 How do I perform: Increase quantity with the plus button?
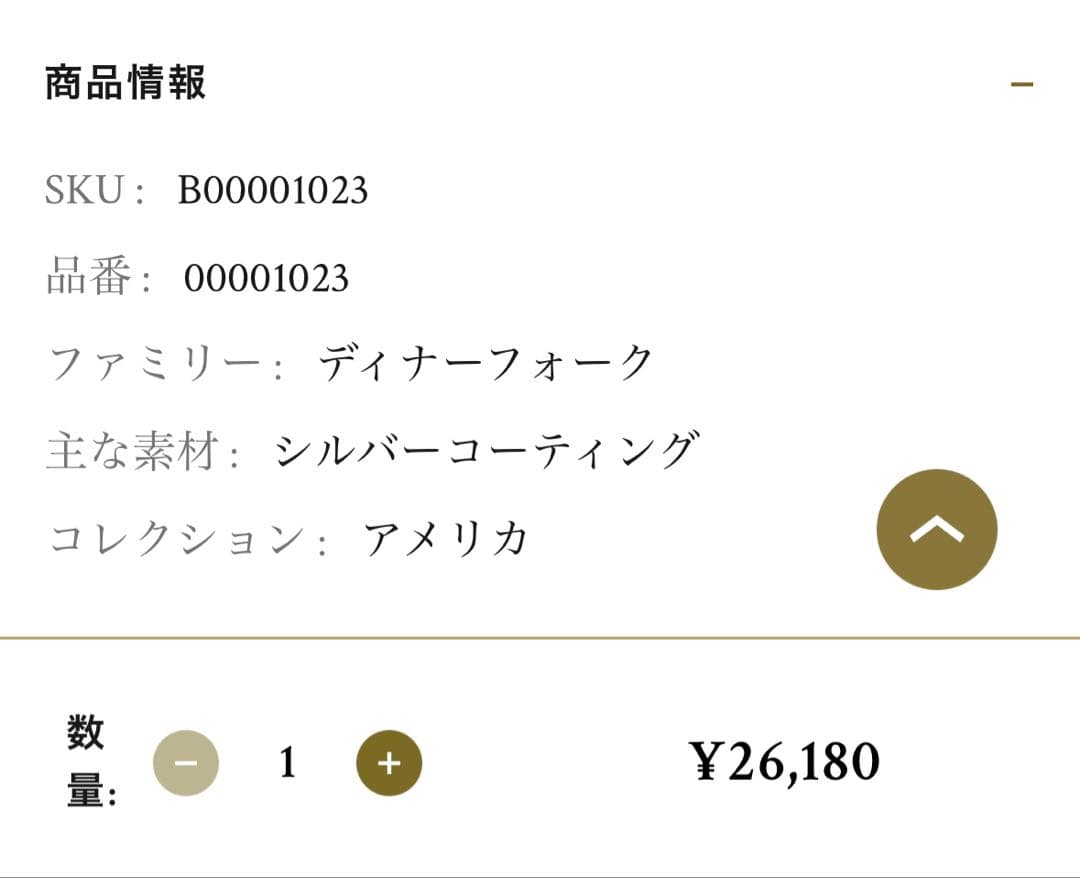click(389, 763)
